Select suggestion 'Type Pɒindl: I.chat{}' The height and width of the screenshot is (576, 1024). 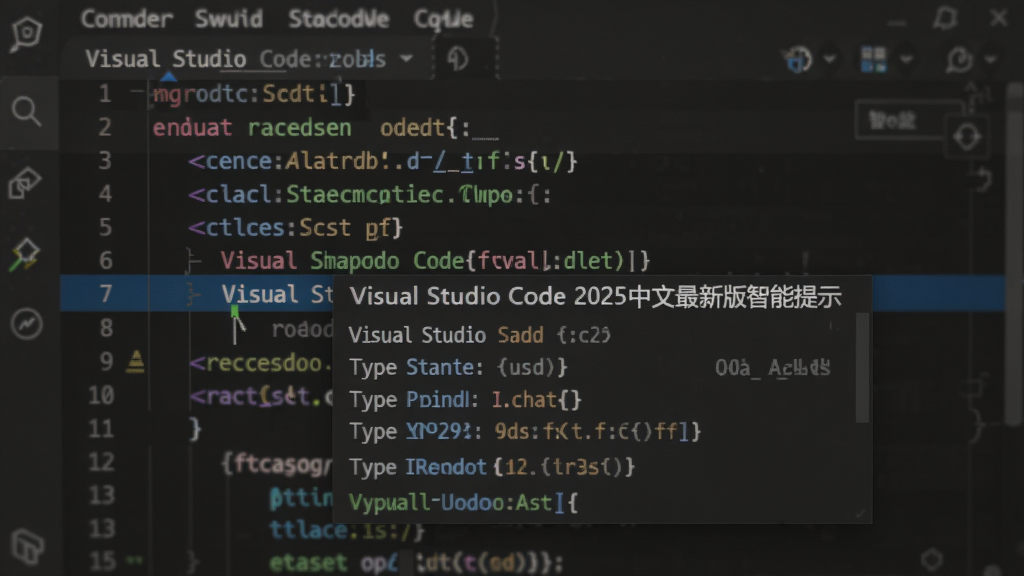pyautogui.click(x=465, y=399)
